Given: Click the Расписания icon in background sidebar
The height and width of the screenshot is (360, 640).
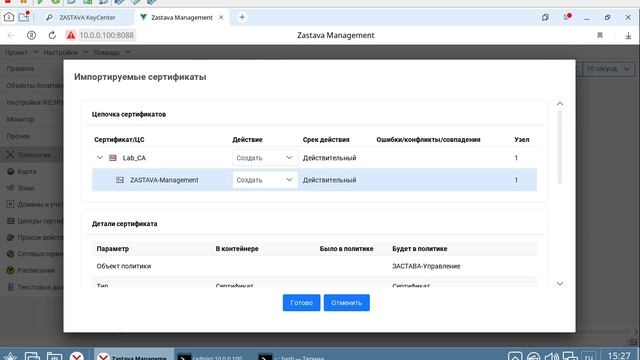Looking at the screenshot, I should click(x=11, y=270).
